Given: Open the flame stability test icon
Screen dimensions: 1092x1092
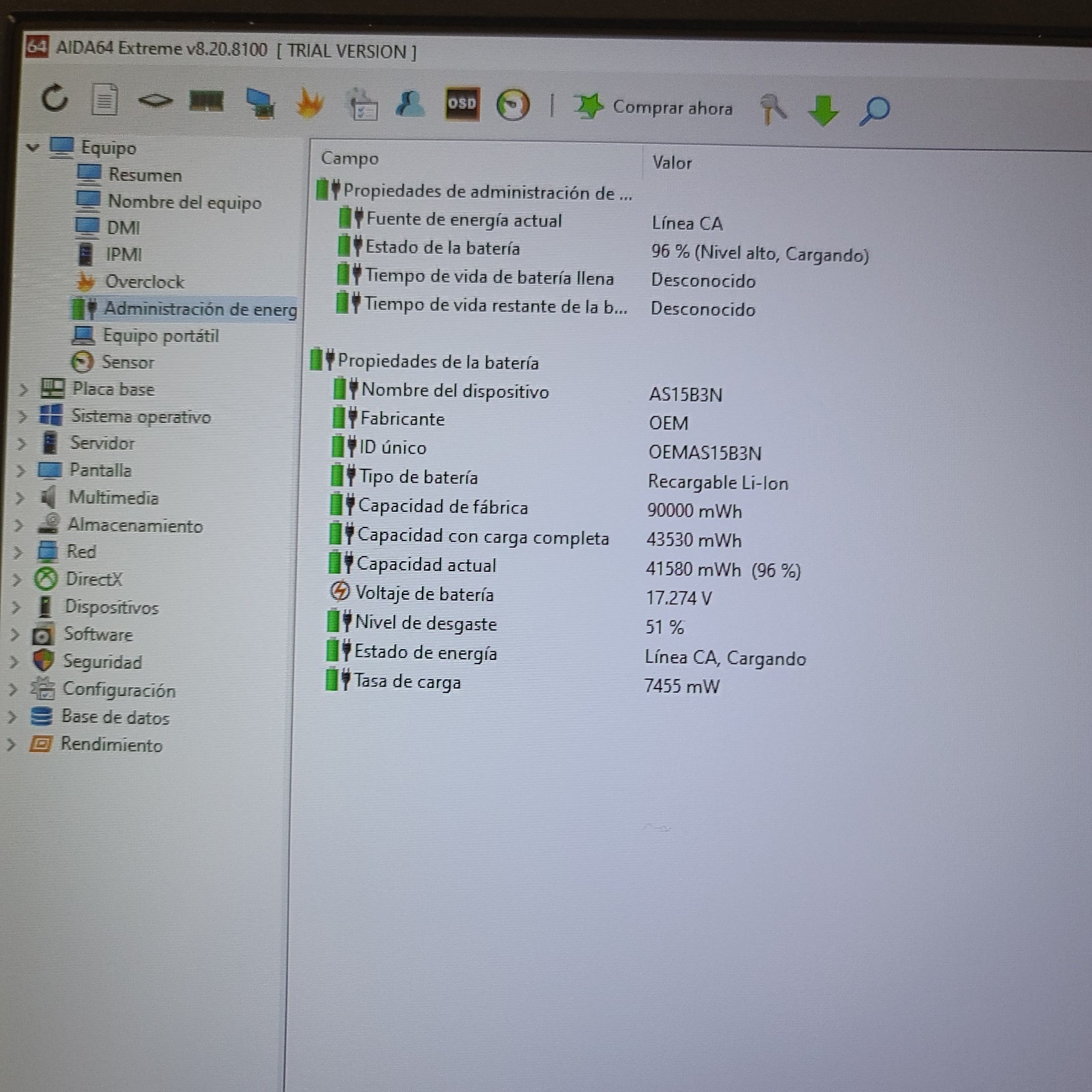Looking at the screenshot, I should click(x=310, y=103).
